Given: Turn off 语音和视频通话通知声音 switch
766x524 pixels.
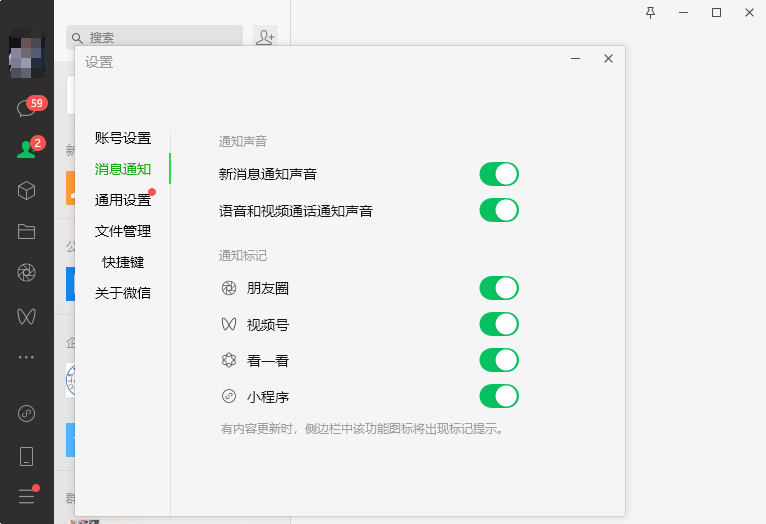Looking at the screenshot, I should pyautogui.click(x=499, y=211).
